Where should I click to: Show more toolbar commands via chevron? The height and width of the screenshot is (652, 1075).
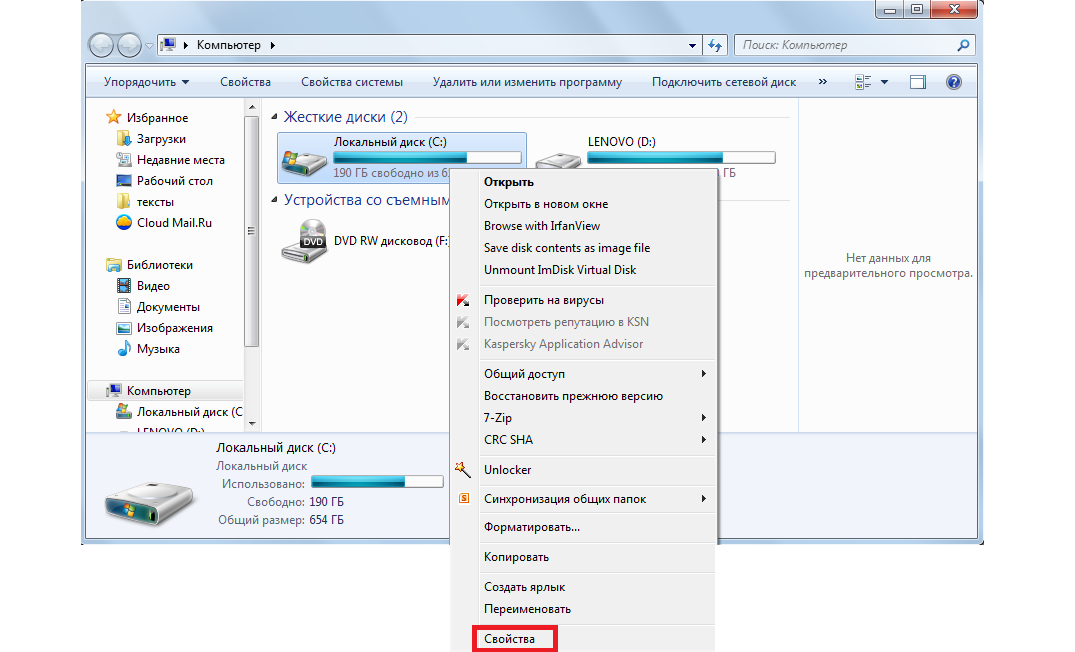(823, 82)
